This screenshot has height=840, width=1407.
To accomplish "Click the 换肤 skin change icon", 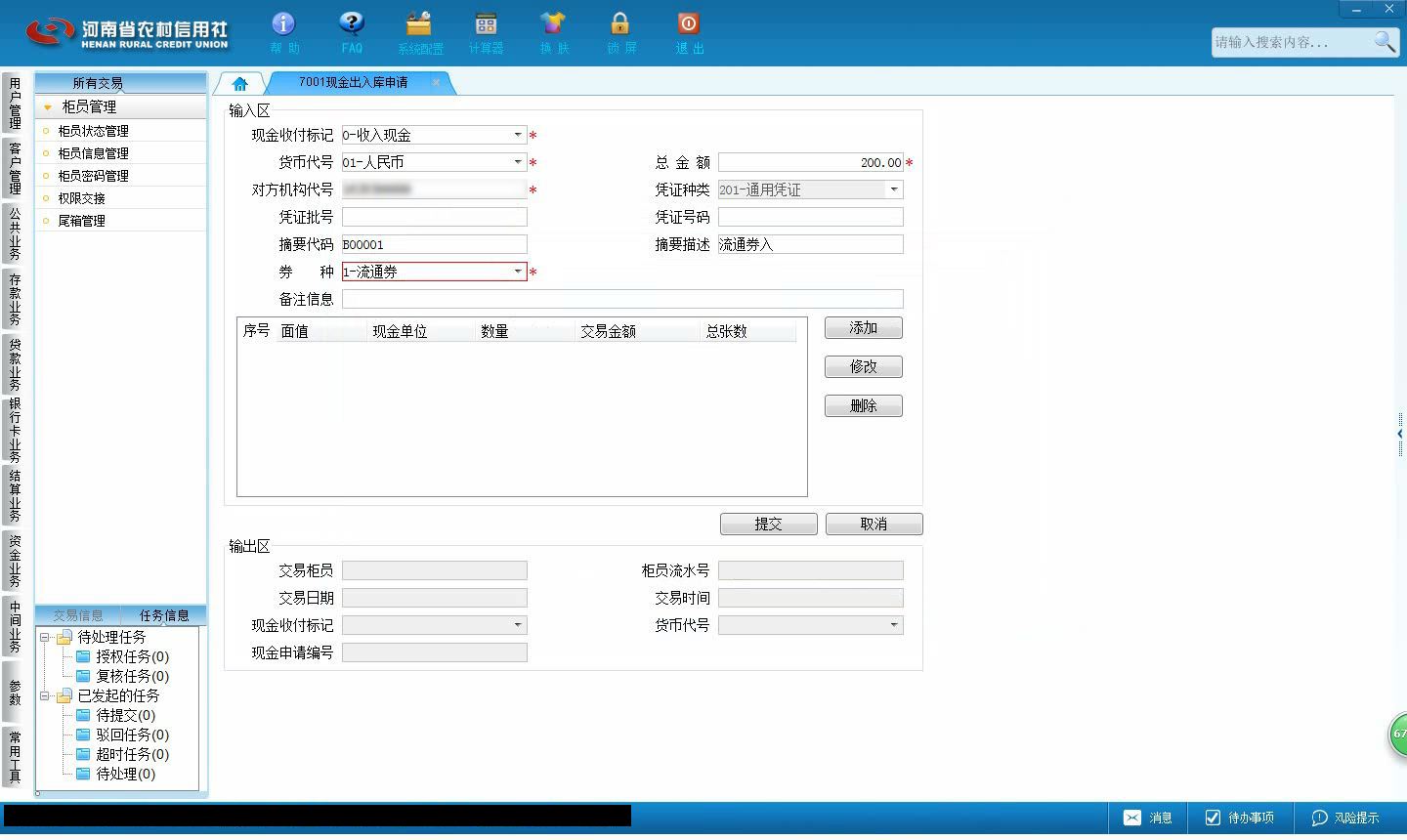I will click(553, 32).
